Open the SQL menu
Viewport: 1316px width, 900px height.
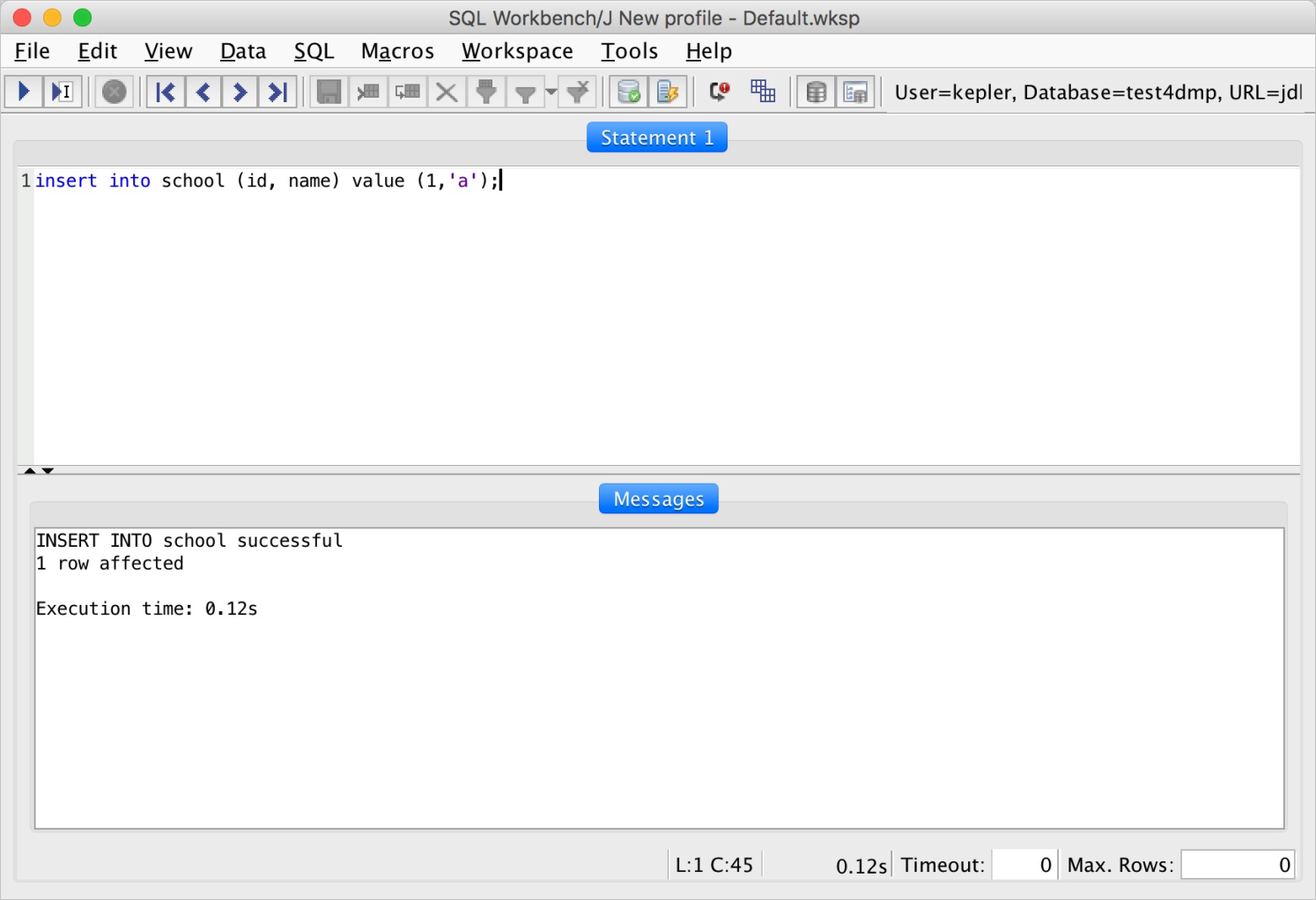314,51
